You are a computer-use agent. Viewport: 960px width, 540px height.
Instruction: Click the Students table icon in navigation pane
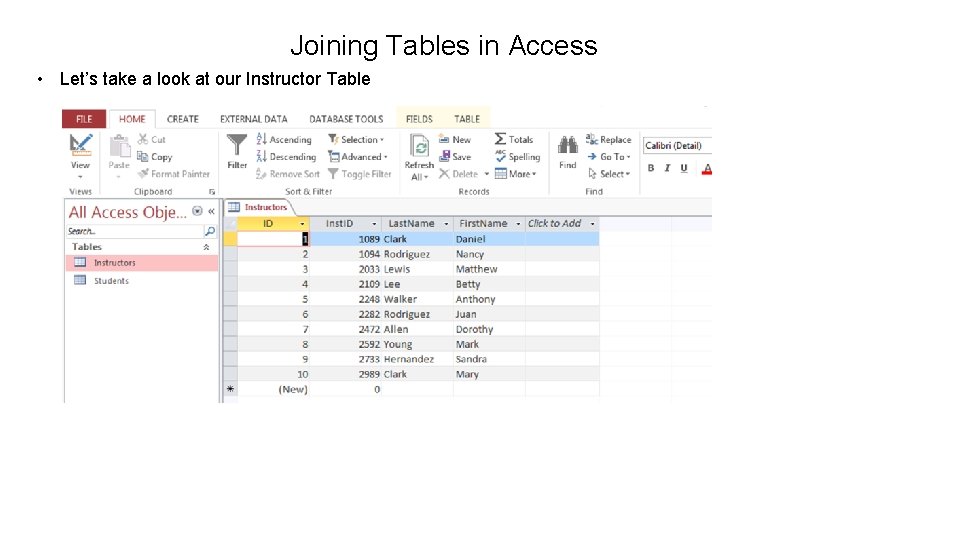click(x=80, y=280)
